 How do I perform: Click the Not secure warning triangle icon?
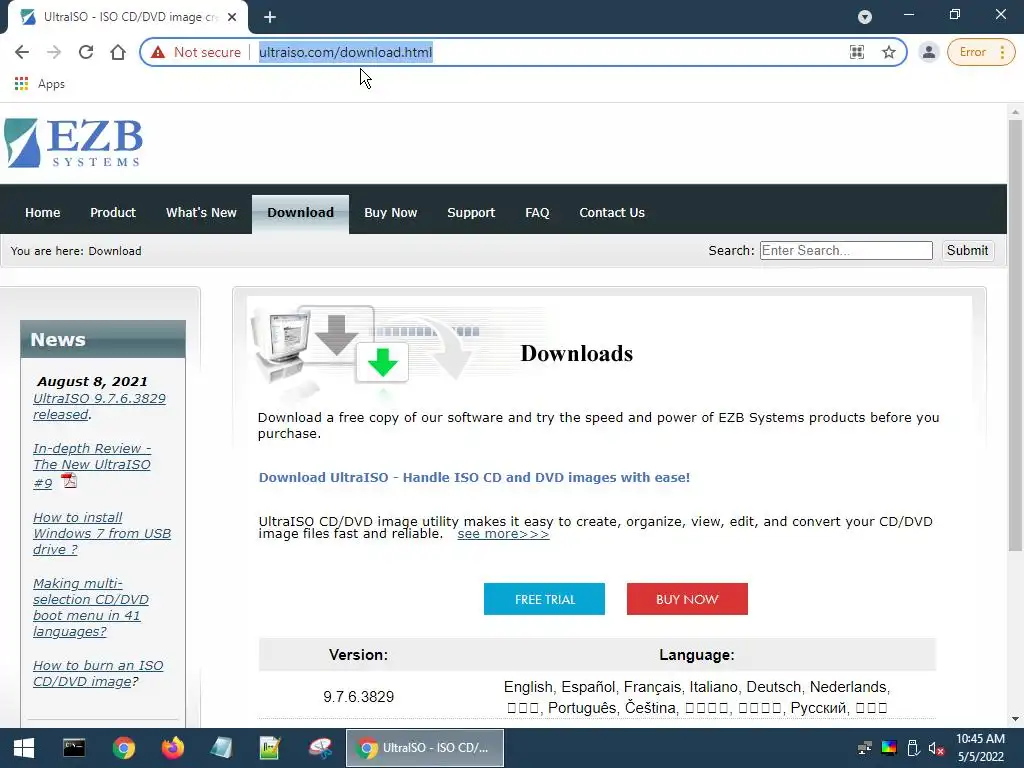tap(158, 52)
